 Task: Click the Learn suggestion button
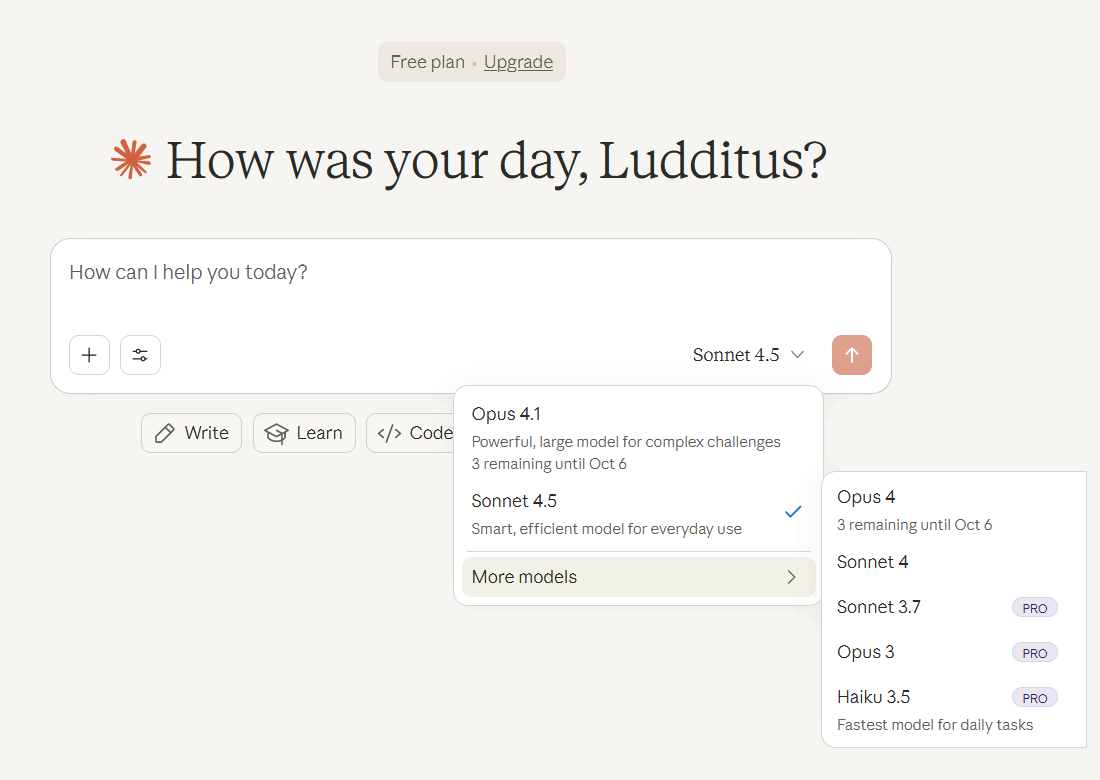click(x=304, y=433)
